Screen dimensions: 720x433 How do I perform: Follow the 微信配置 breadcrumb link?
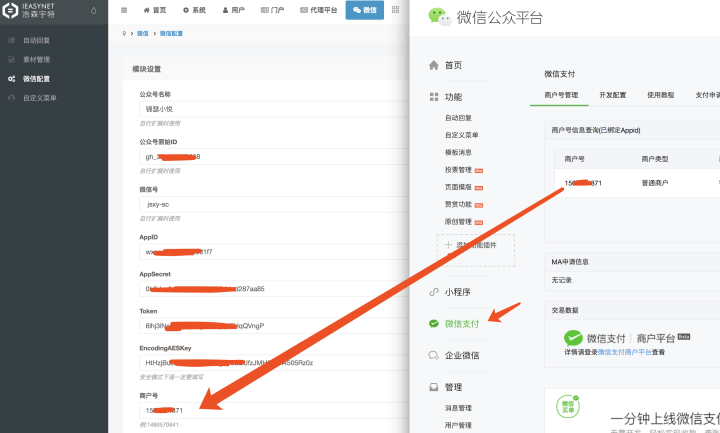[x=171, y=34]
